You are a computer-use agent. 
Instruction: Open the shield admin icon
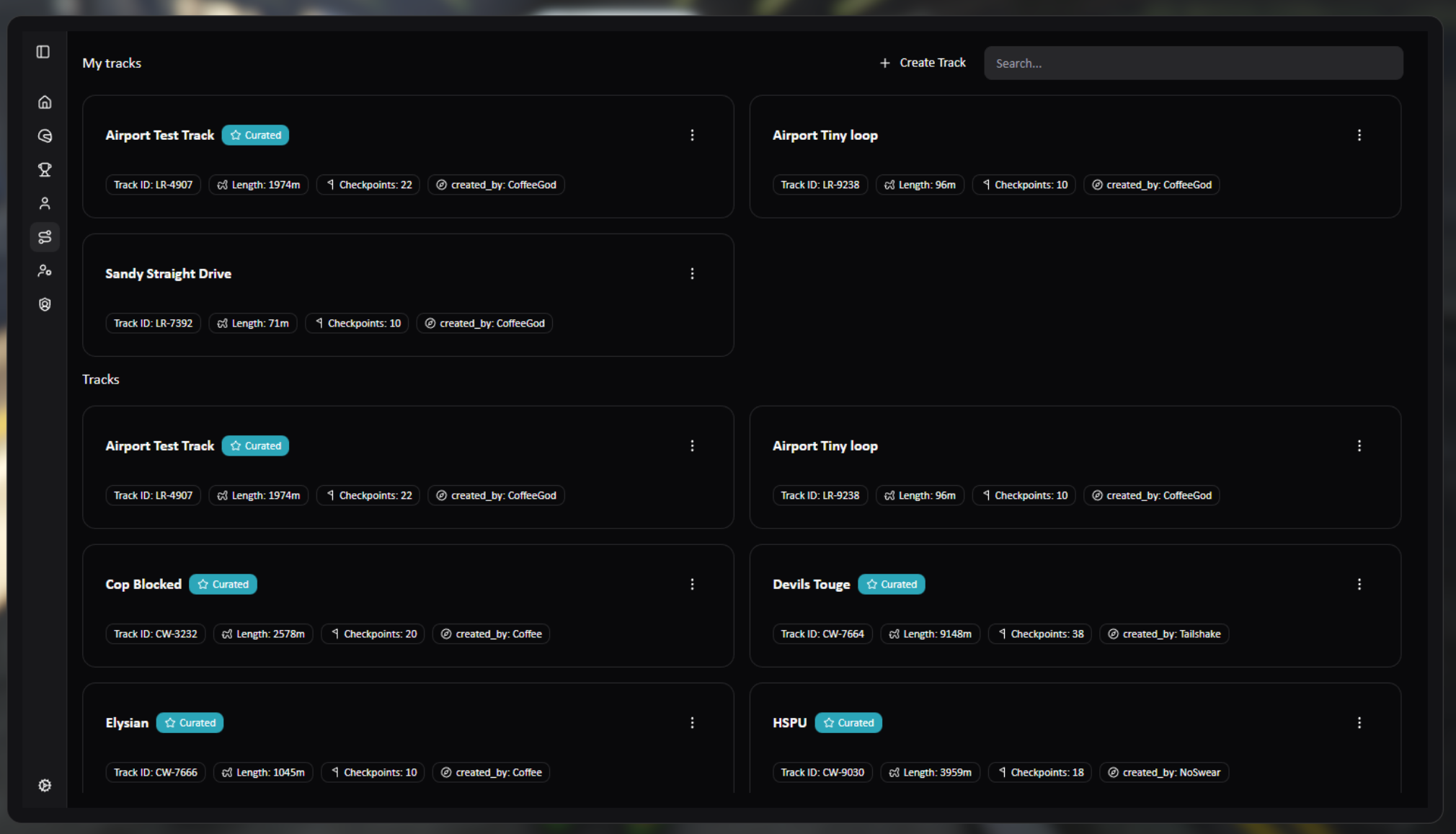point(45,304)
